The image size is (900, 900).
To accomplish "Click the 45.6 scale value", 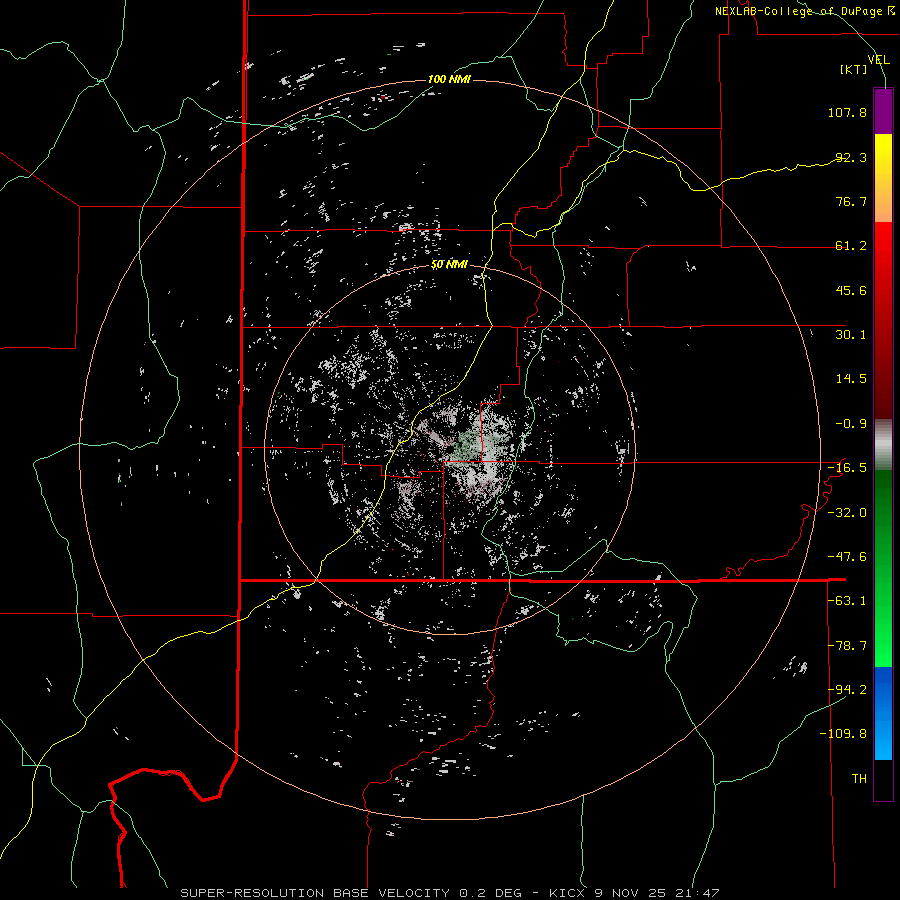I will (851, 290).
